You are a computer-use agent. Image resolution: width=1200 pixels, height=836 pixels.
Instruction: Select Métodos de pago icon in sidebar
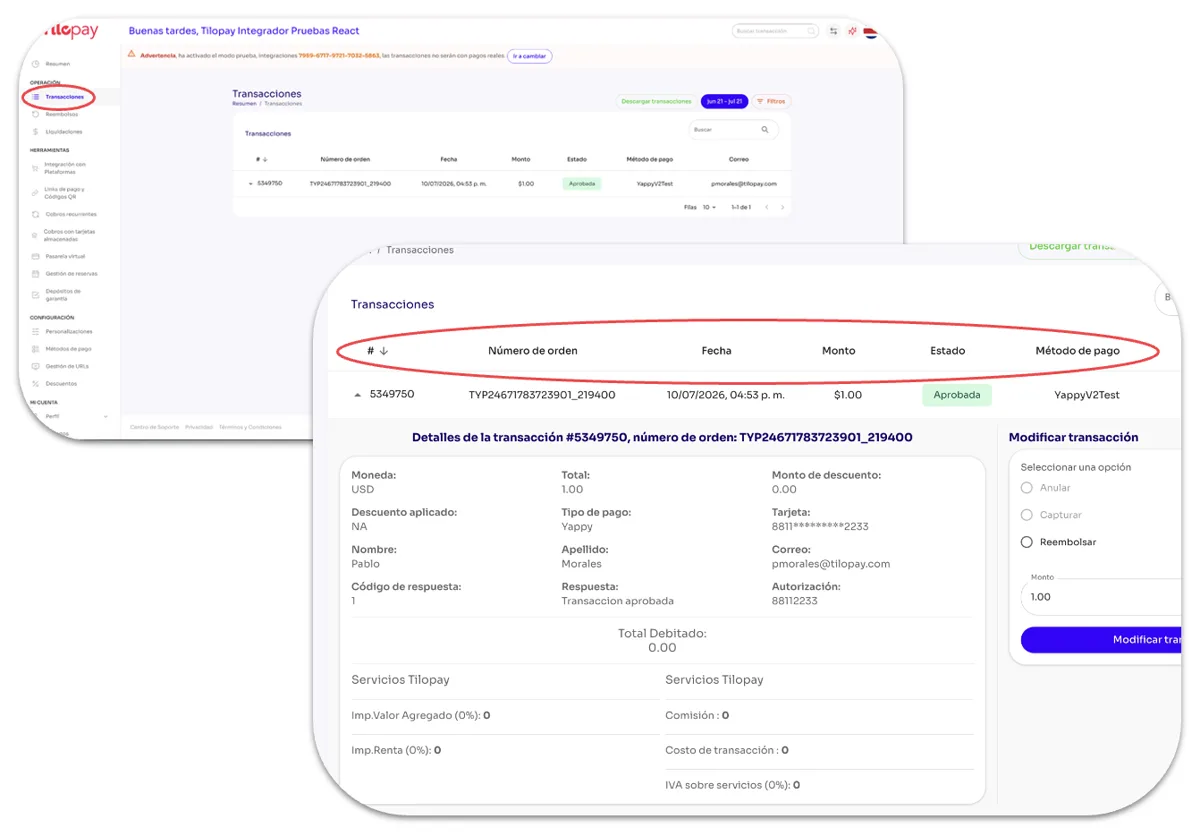pos(35,349)
